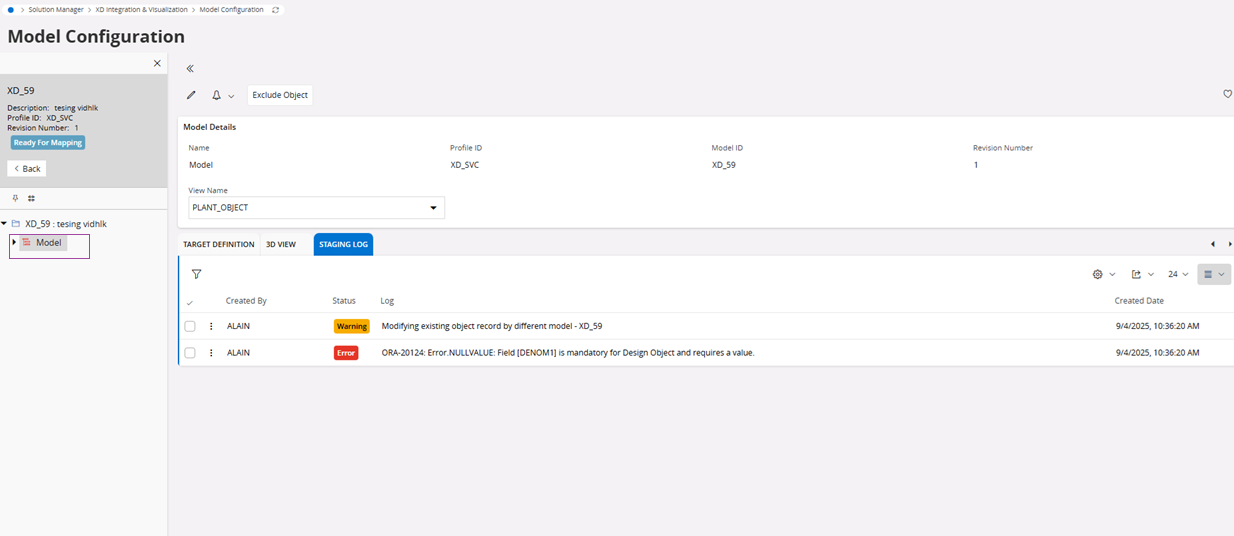Open the 24 page size dropdown
Viewport: 1234px width, 536px height.
(1178, 274)
